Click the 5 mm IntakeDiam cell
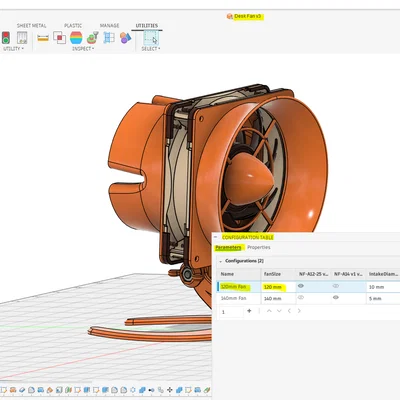This screenshot has width=400, height=400. [x=383, y=298]
